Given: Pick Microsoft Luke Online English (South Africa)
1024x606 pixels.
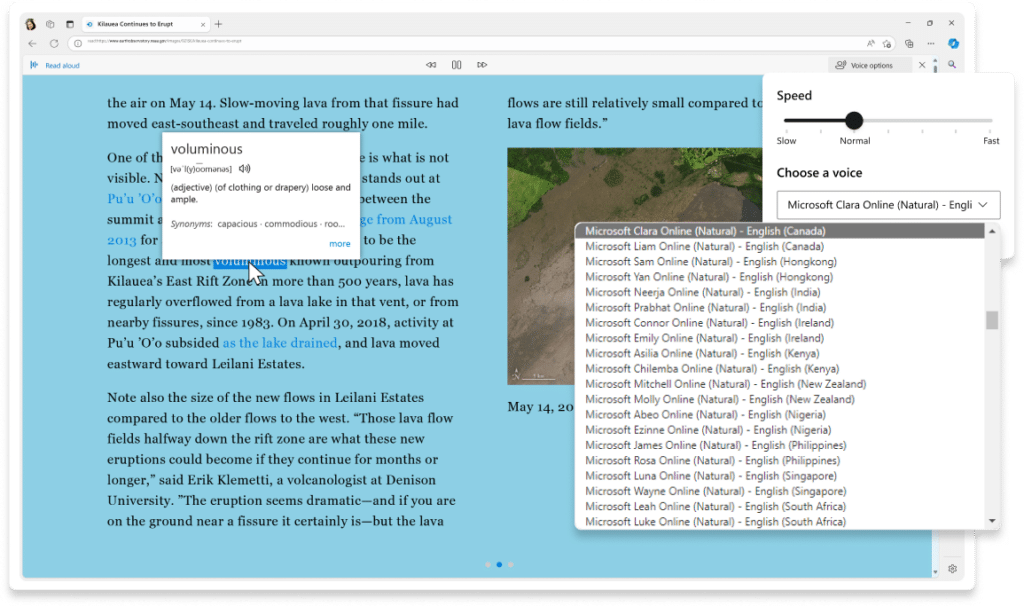Looking at the screenshot, I should click(780, 522).
